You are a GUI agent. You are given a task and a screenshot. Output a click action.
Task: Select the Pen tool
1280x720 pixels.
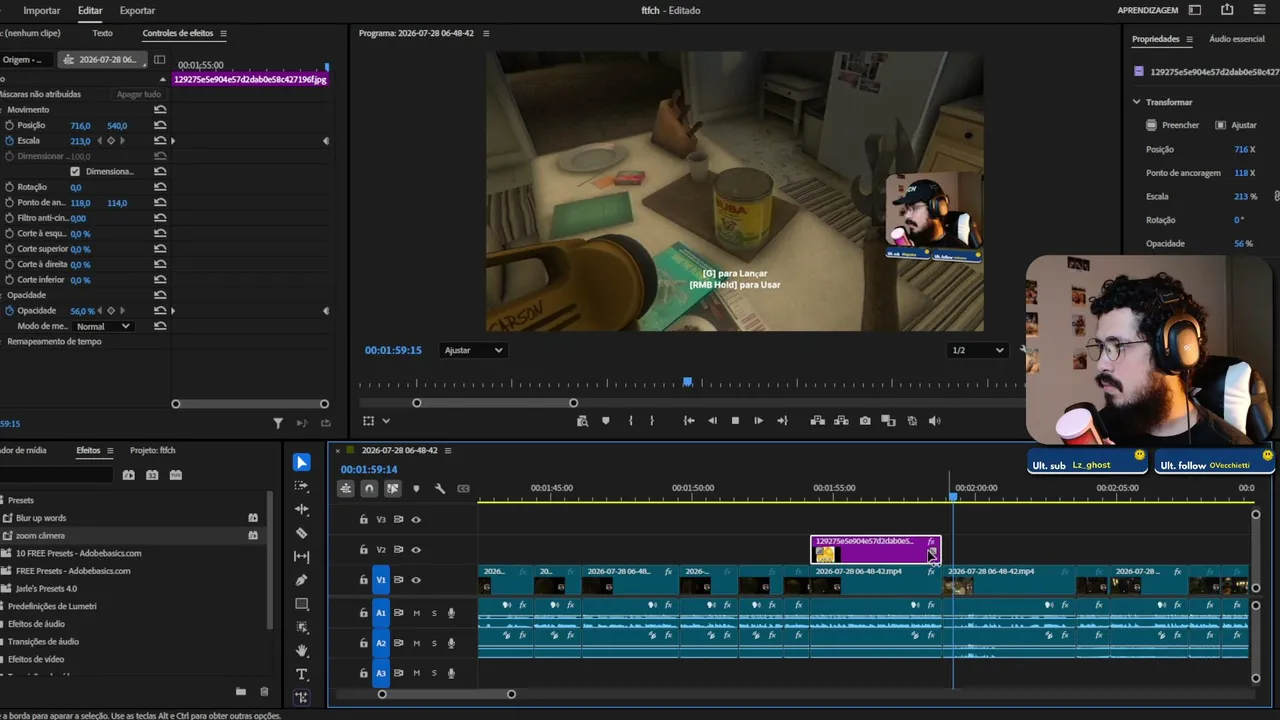[x=302, y=580]
